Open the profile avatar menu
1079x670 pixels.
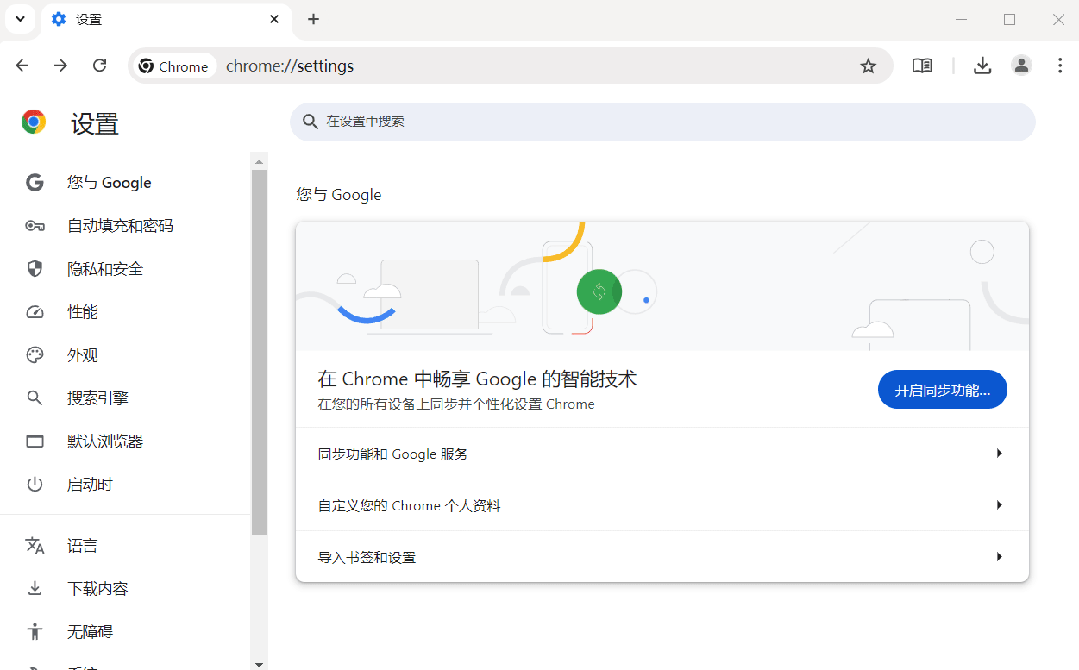tap(1021, 65)
